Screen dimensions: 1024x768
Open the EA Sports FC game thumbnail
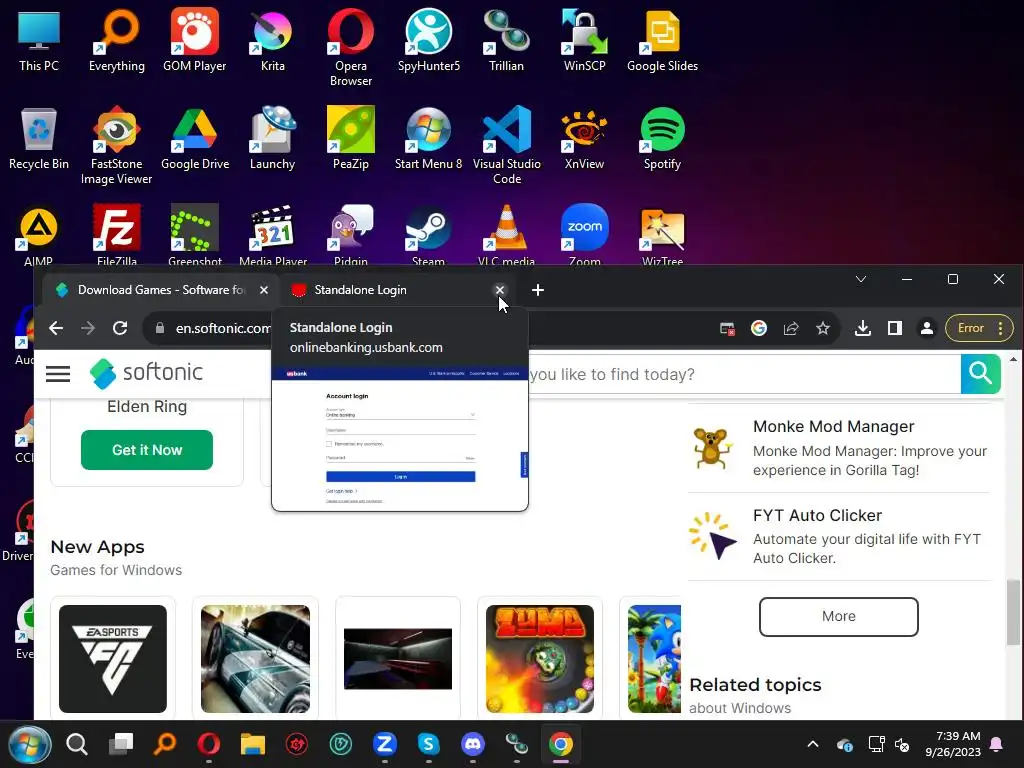pyautogui.click(x=113, y=659)
